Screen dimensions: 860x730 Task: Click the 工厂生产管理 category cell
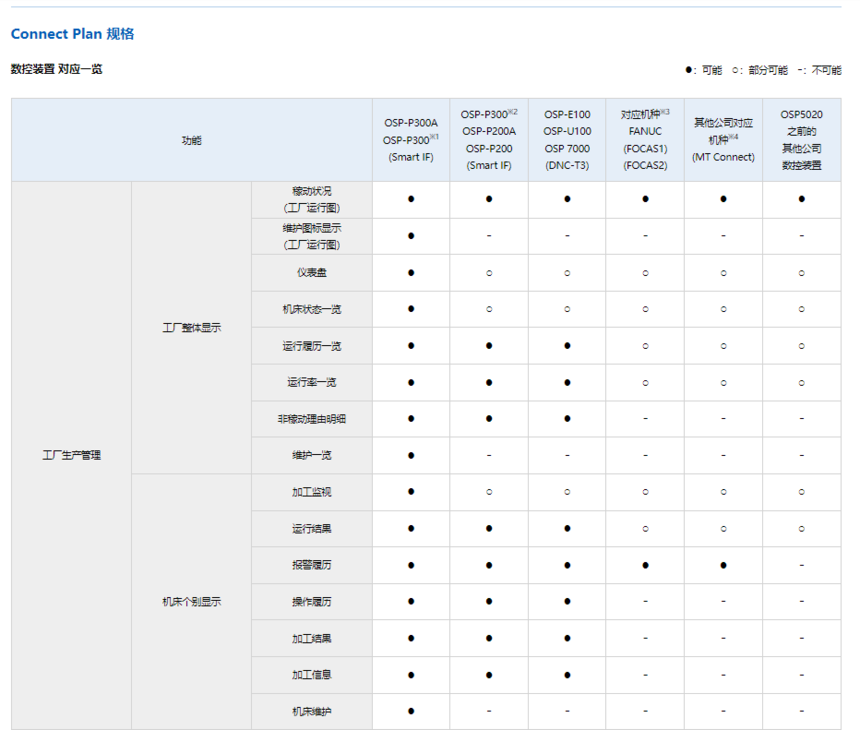point(71,455)
